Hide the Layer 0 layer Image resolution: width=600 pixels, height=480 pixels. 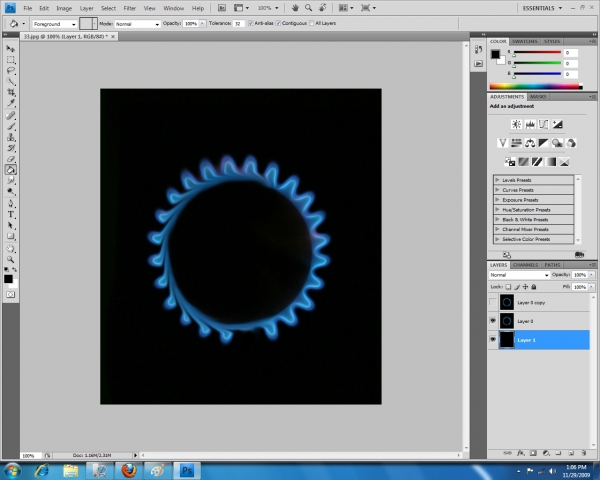pyautogui.click(x=493, y=321)
